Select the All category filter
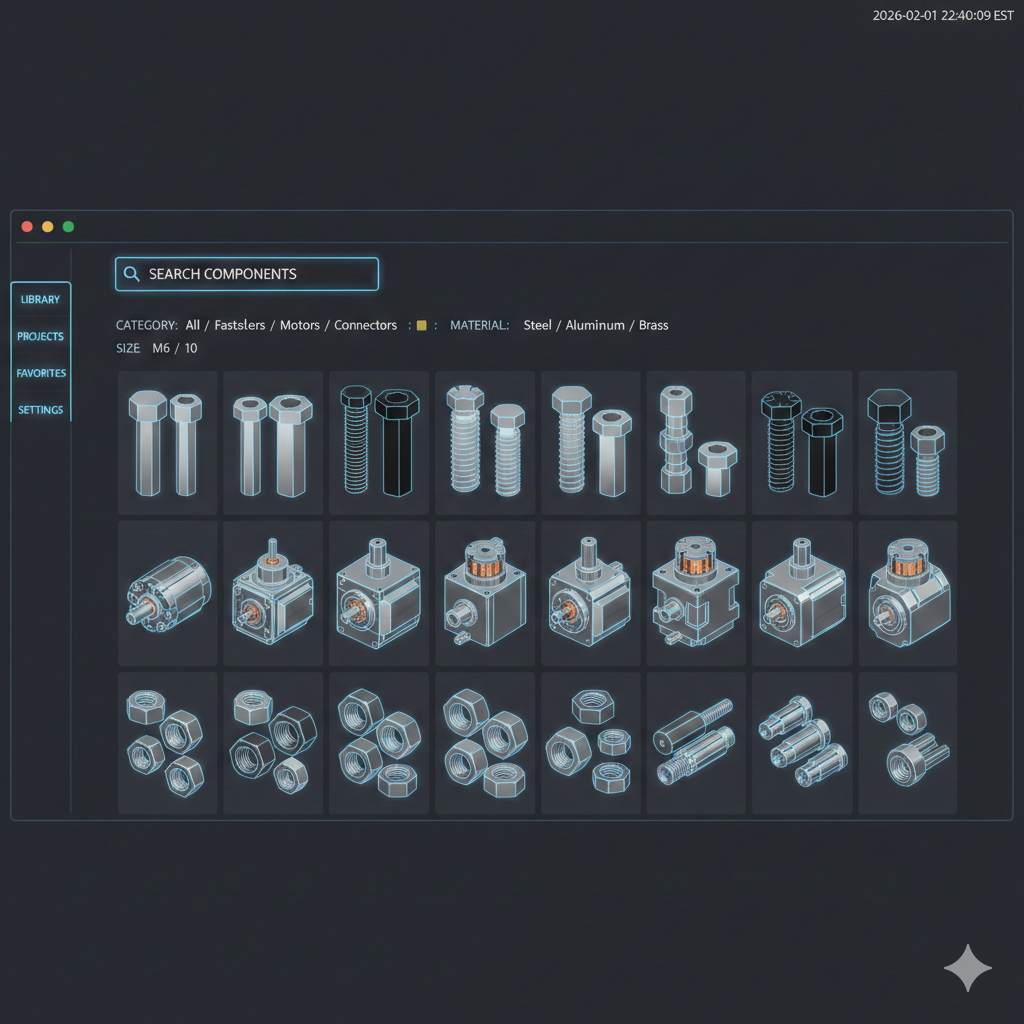The height and width of the screenshot is (1024, 1024). [191, 325]
